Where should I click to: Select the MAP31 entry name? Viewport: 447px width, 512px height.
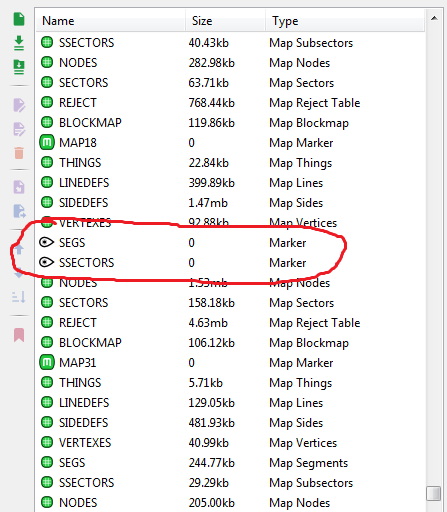[77, 363]
